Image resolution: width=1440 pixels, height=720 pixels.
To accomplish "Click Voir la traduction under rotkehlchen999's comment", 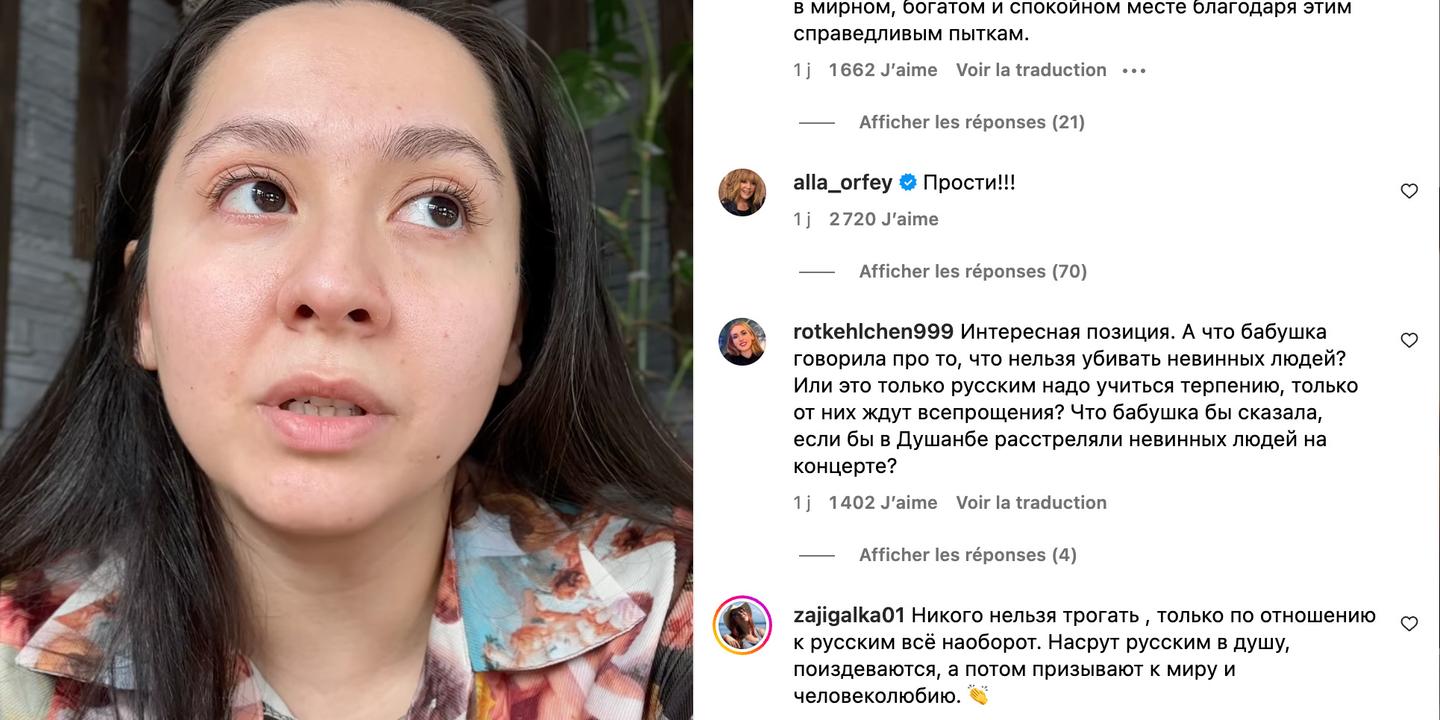I will pyautogui.click(x=1031, y=503).
